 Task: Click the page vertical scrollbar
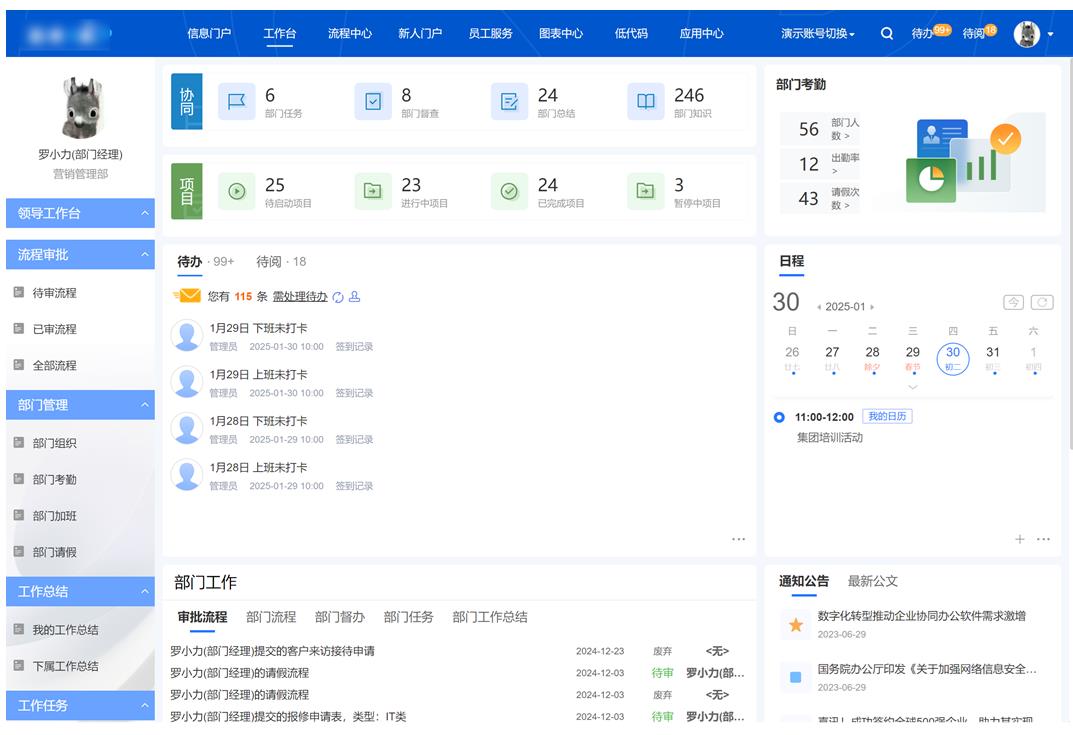(1069, 253)
